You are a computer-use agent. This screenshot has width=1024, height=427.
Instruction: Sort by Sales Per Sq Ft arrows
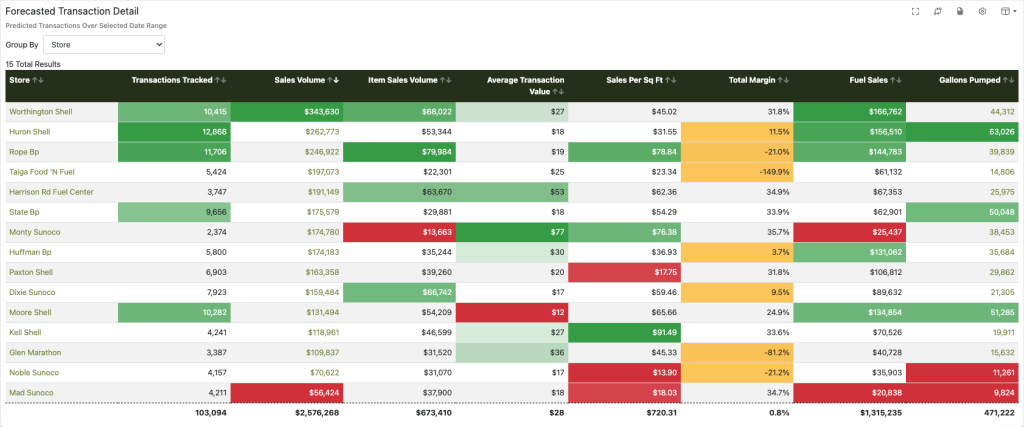tap(671, 80)
